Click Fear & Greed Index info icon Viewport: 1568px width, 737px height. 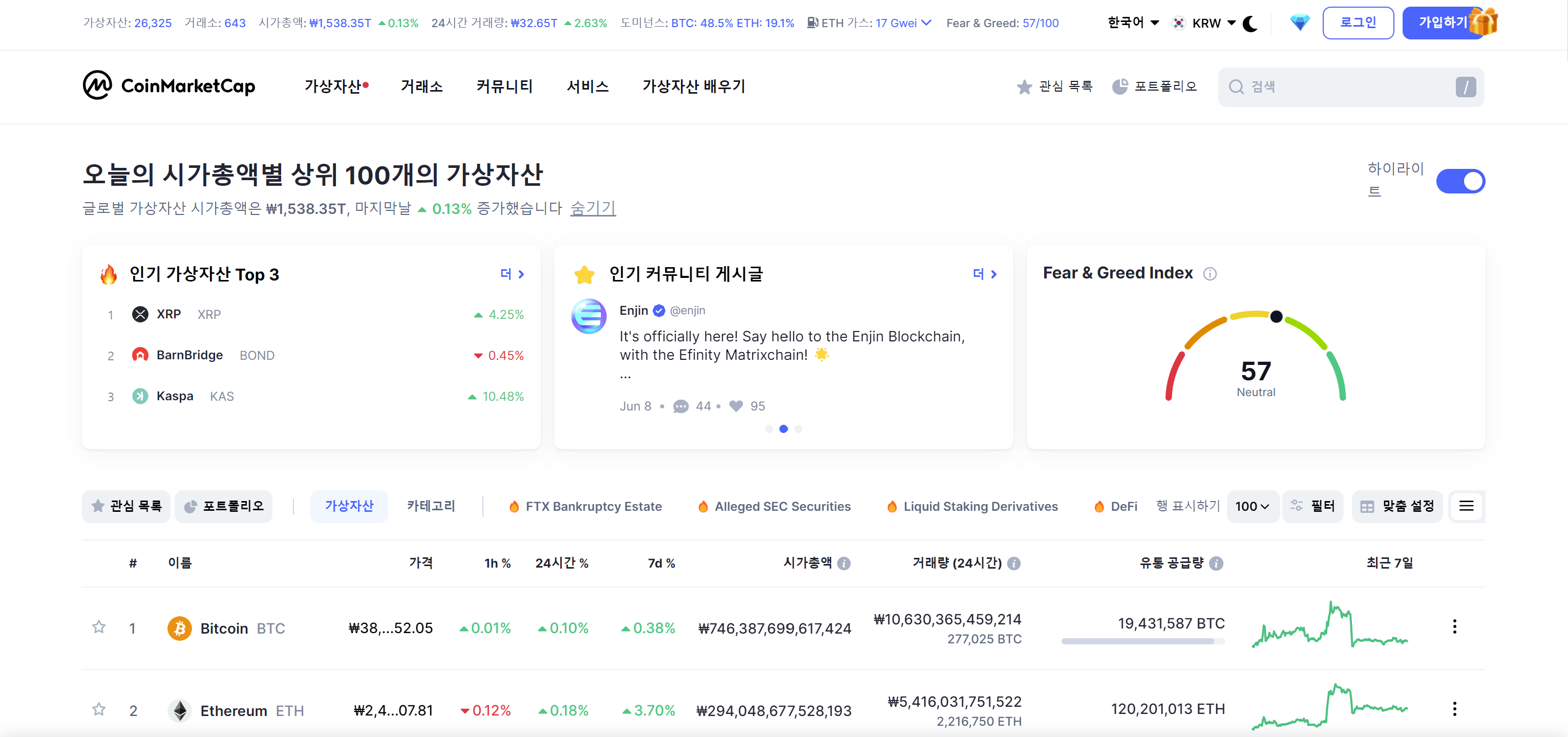(1210, 274)
